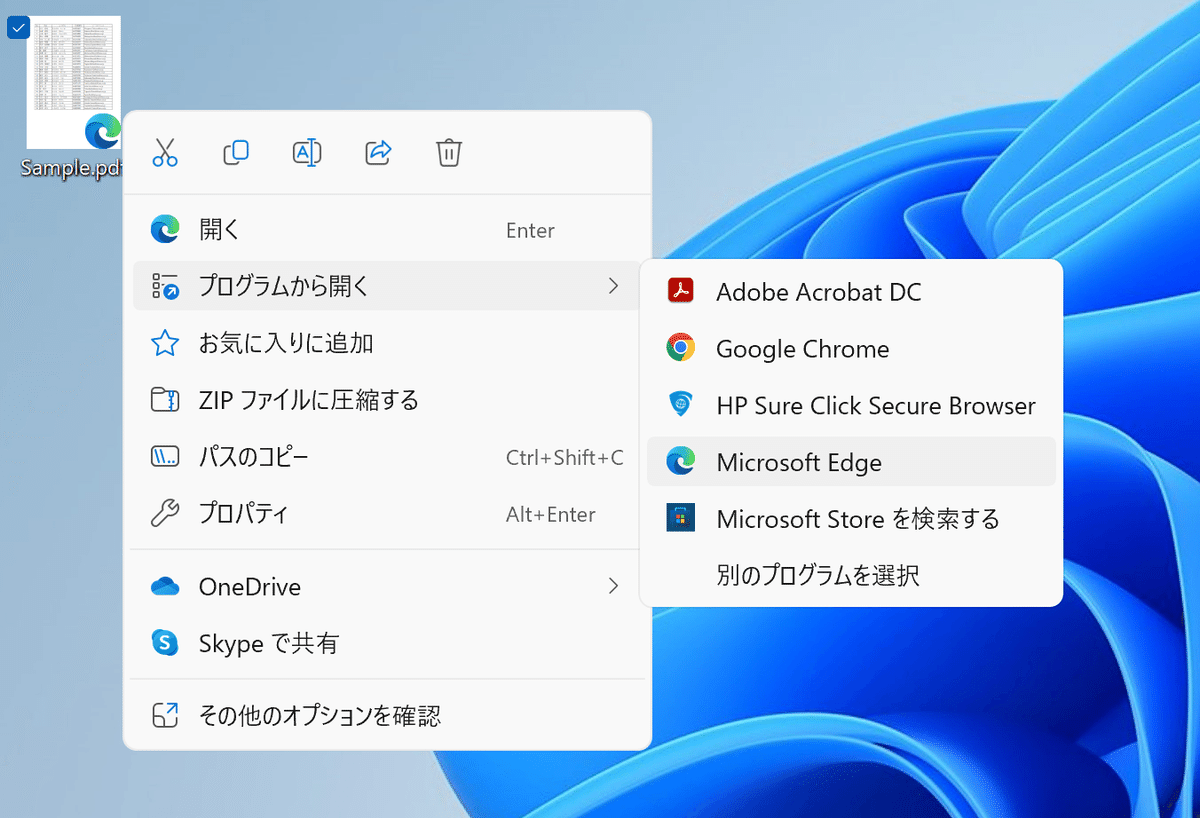Uncheck the Sample.pdf selection checkbox
This screenshot has width=1200, height=818.
coord(18,28)
